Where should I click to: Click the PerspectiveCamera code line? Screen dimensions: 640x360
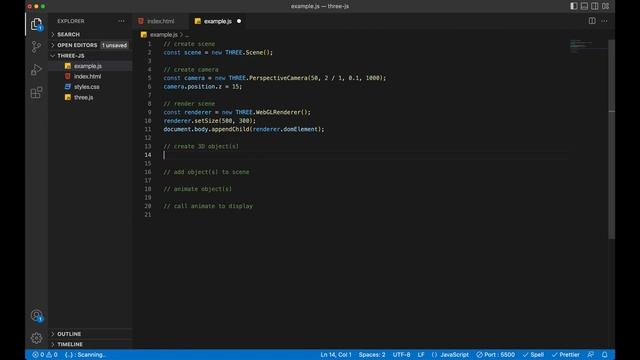(274, 78)
